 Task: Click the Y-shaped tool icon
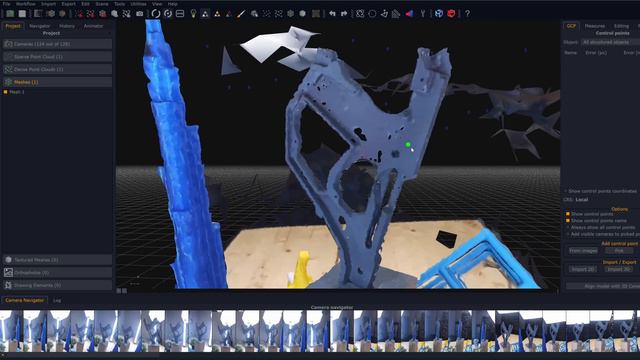422,14
